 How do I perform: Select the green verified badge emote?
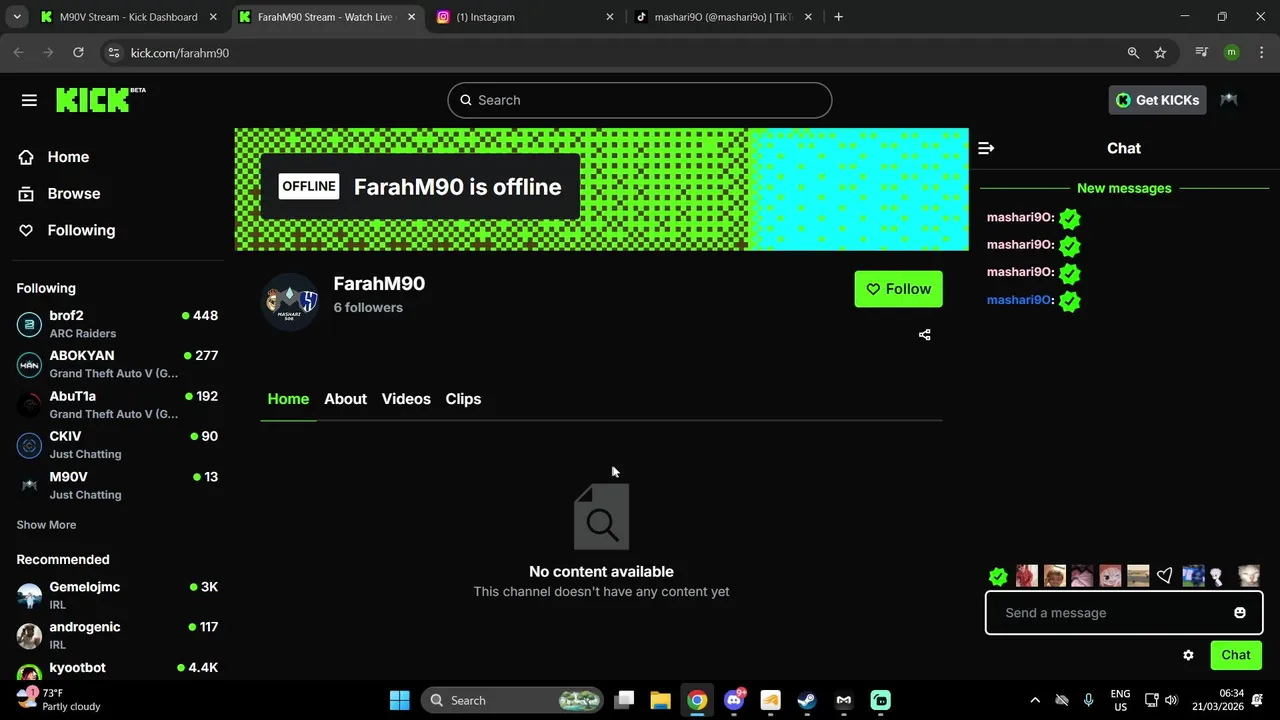(998, 576)
